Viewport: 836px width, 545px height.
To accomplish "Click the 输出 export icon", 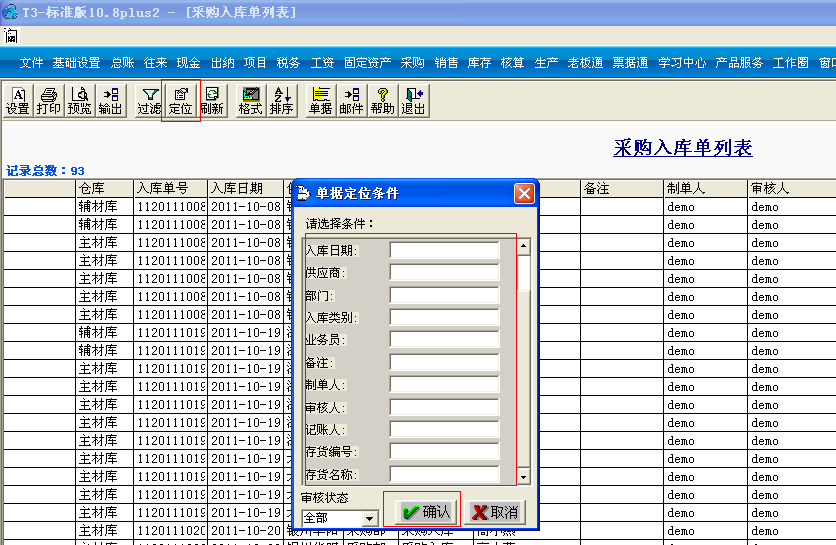I will [x=111, y=101].
